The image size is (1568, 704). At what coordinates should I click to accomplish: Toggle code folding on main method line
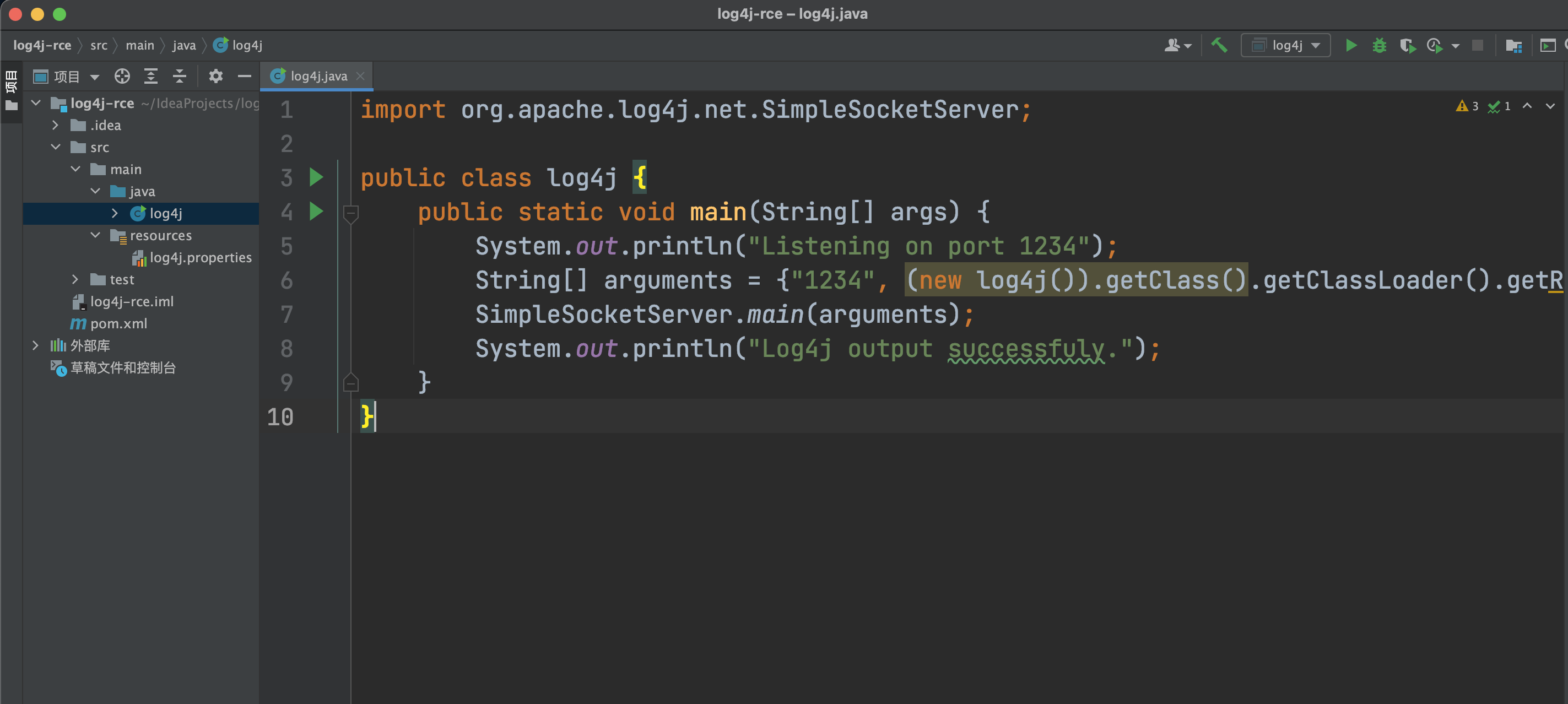(x=350, y=212)
